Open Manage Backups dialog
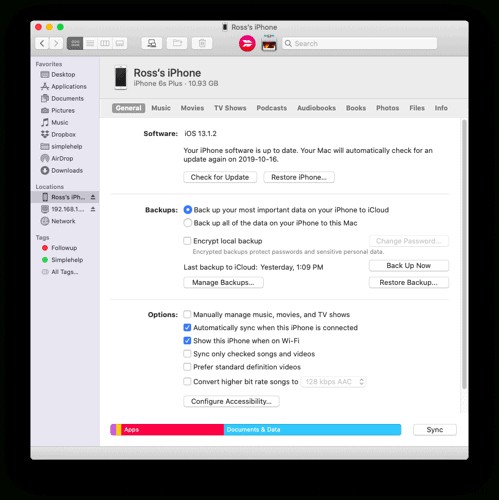Screen dimensions: 499x500 pos(223,282)
